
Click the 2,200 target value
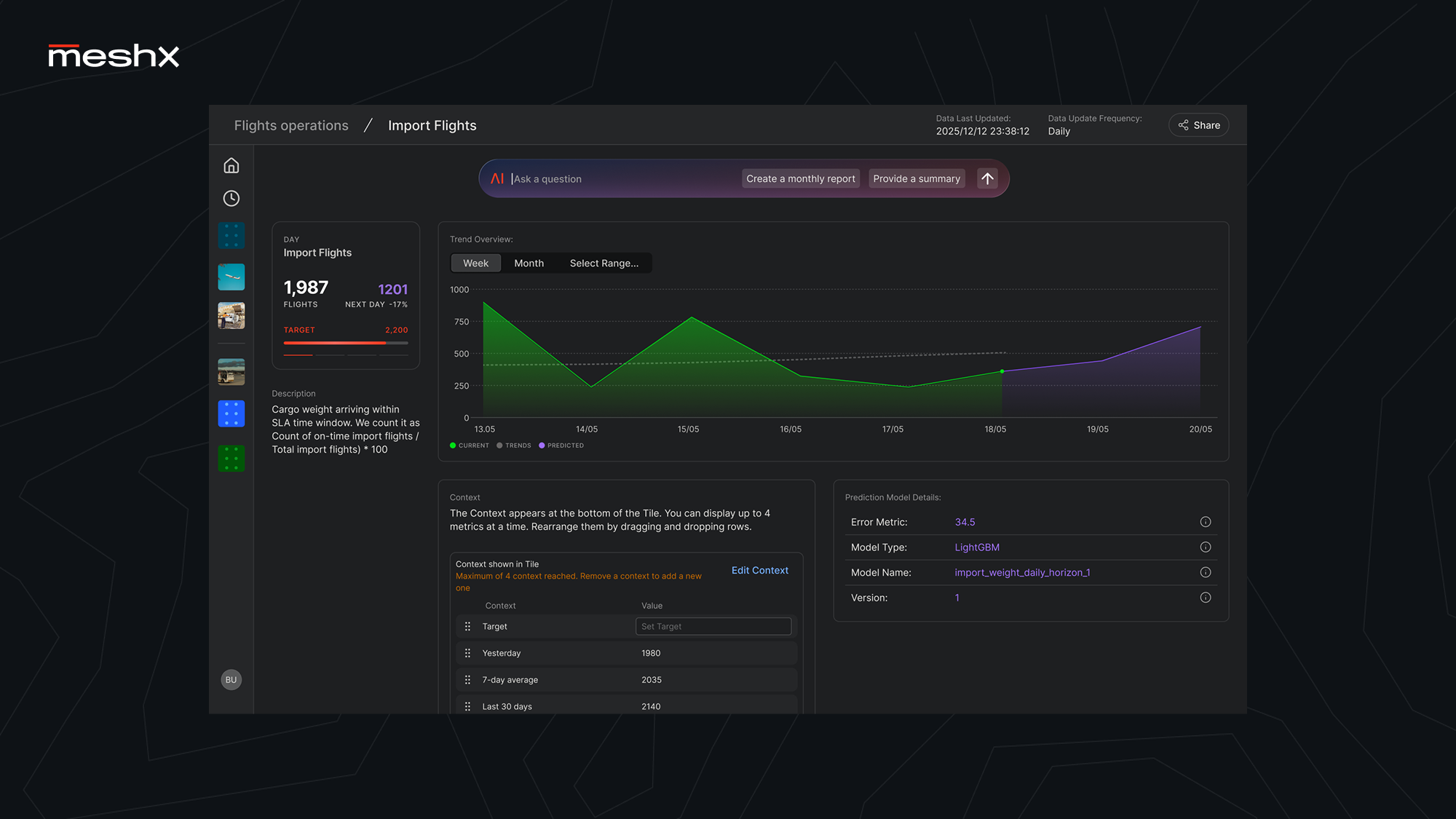tap(396, 330)
